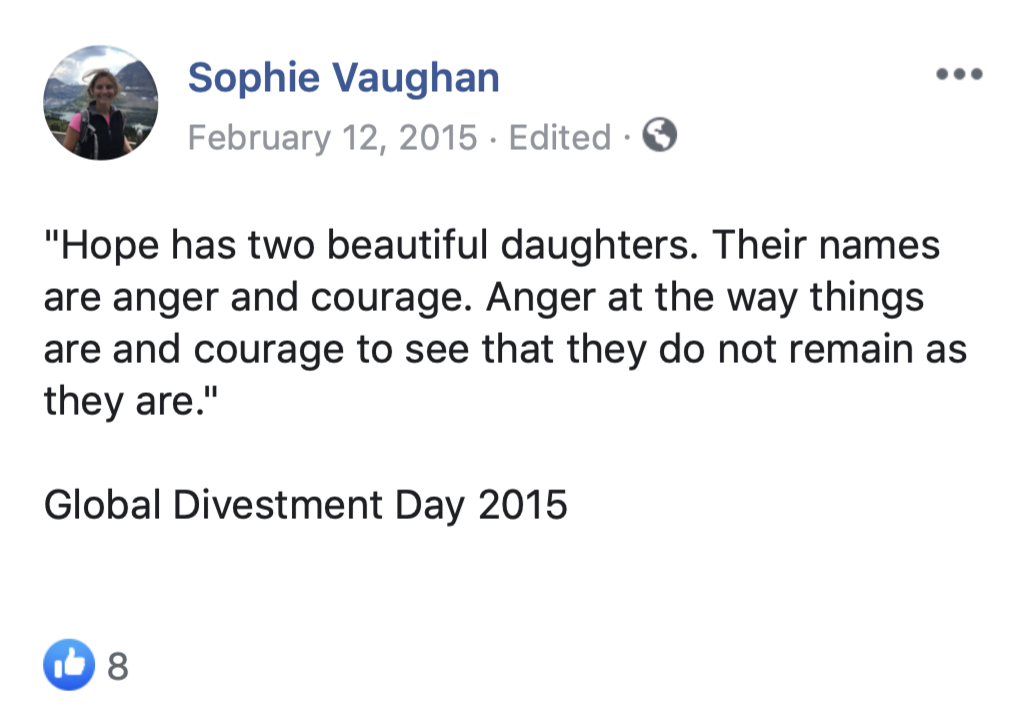Screen dimensions: 1016x718
Task: Click the word "Their names" in the quote
Action: [826, 246]
